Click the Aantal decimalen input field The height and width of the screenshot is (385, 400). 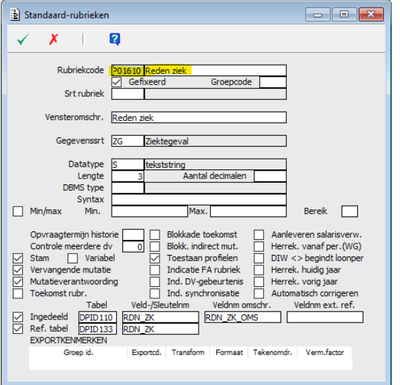270,176
